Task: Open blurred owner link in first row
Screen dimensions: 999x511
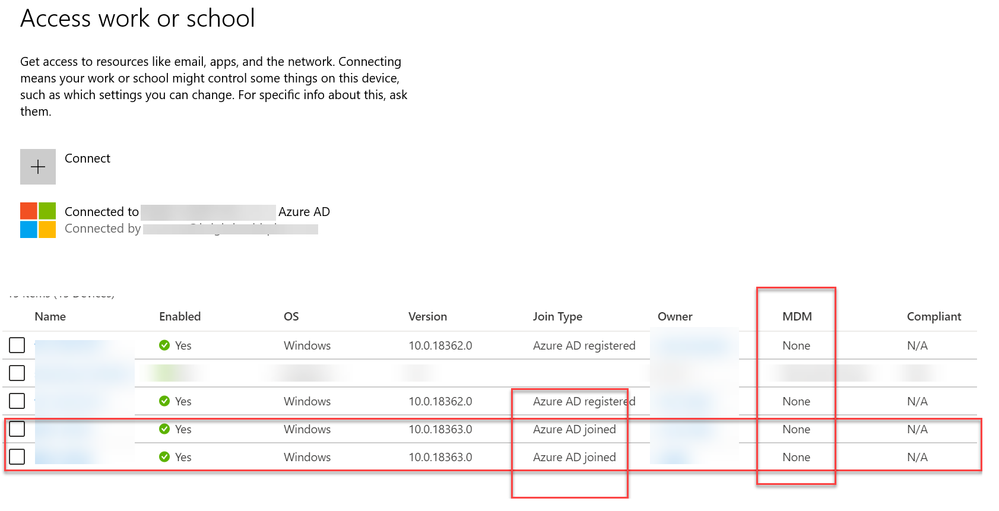Action: (694, 346)
